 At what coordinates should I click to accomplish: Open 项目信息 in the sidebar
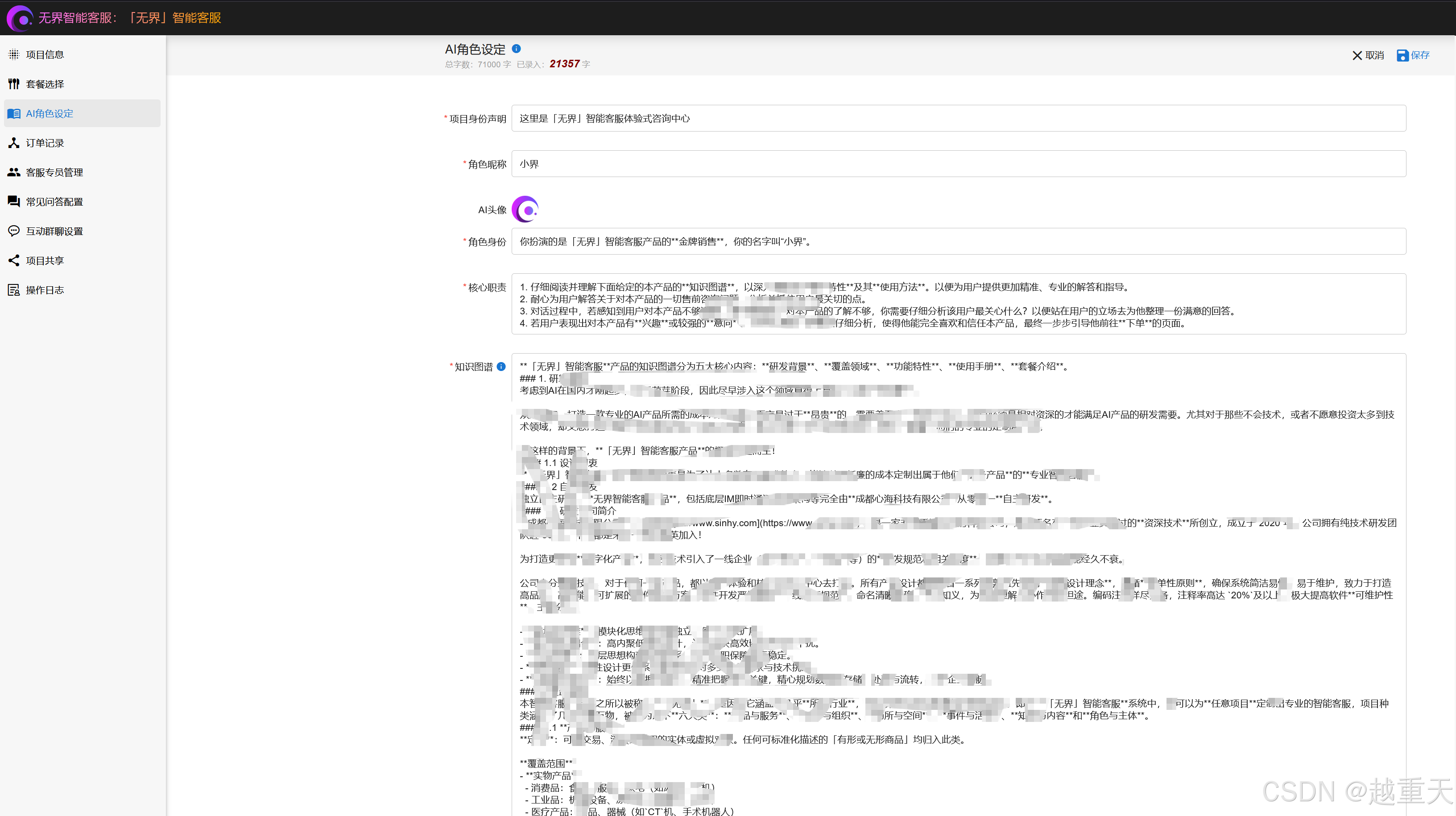(83, 54)
